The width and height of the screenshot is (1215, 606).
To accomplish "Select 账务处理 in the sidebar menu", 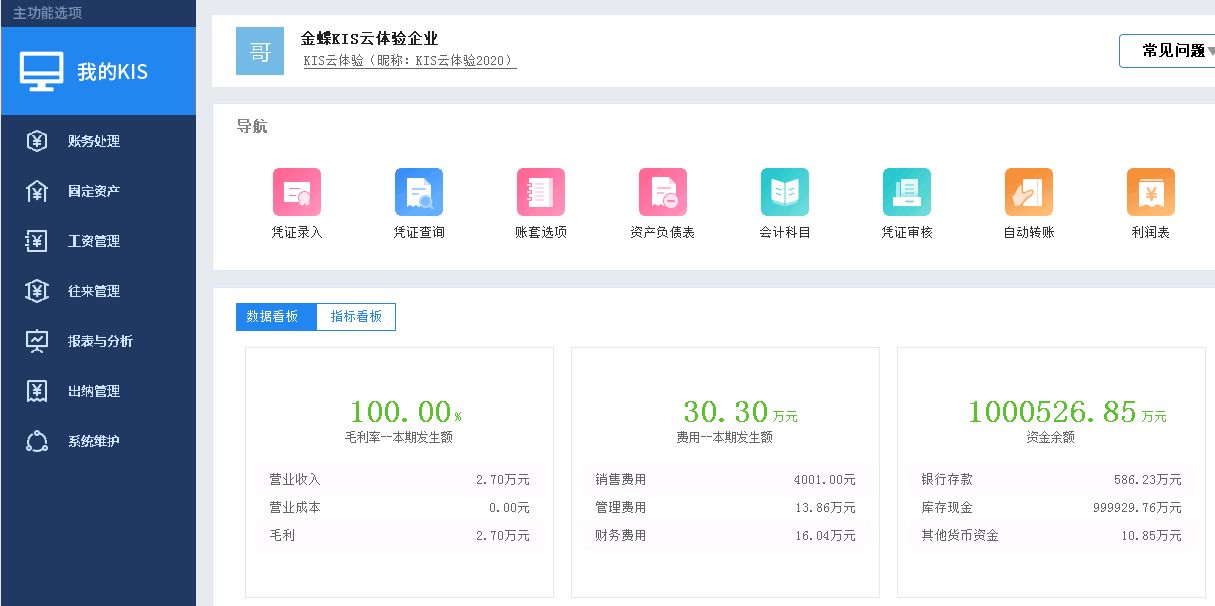I will (x=98, y=141).
